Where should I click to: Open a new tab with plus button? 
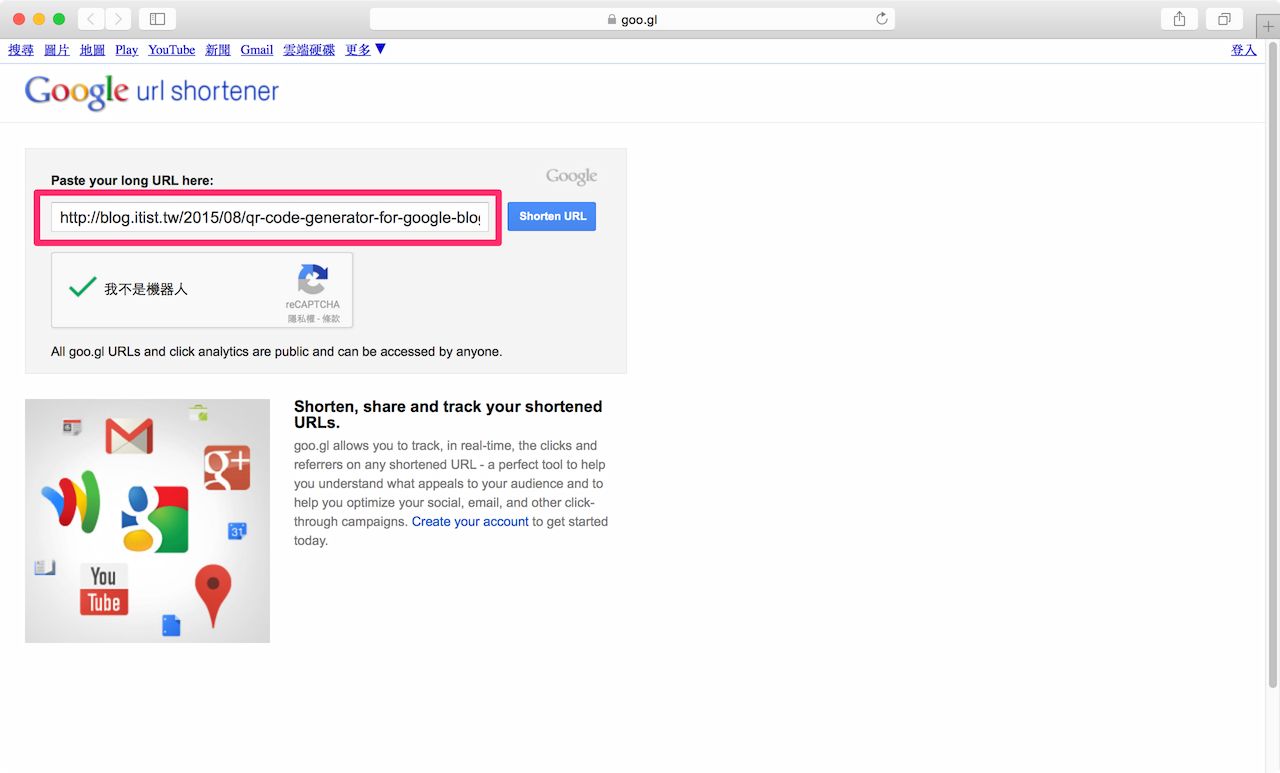pyautogui.click(x=1268, y=26)
